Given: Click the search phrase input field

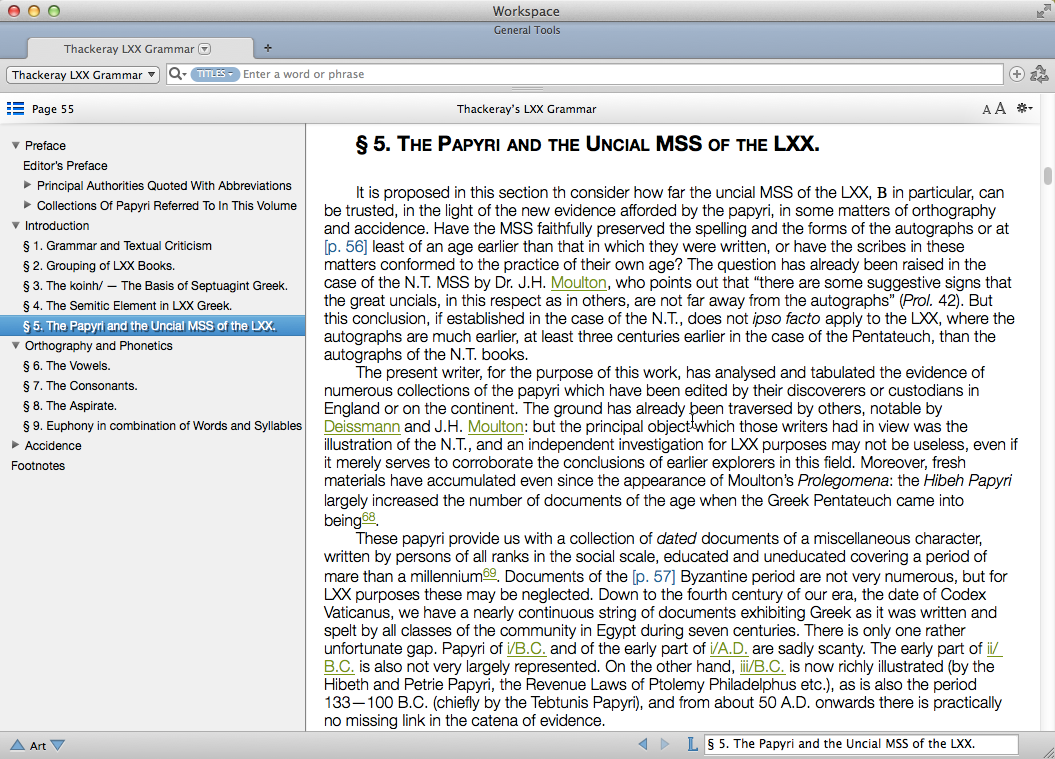Looking at the screenshot, I should tap(620, 74).
